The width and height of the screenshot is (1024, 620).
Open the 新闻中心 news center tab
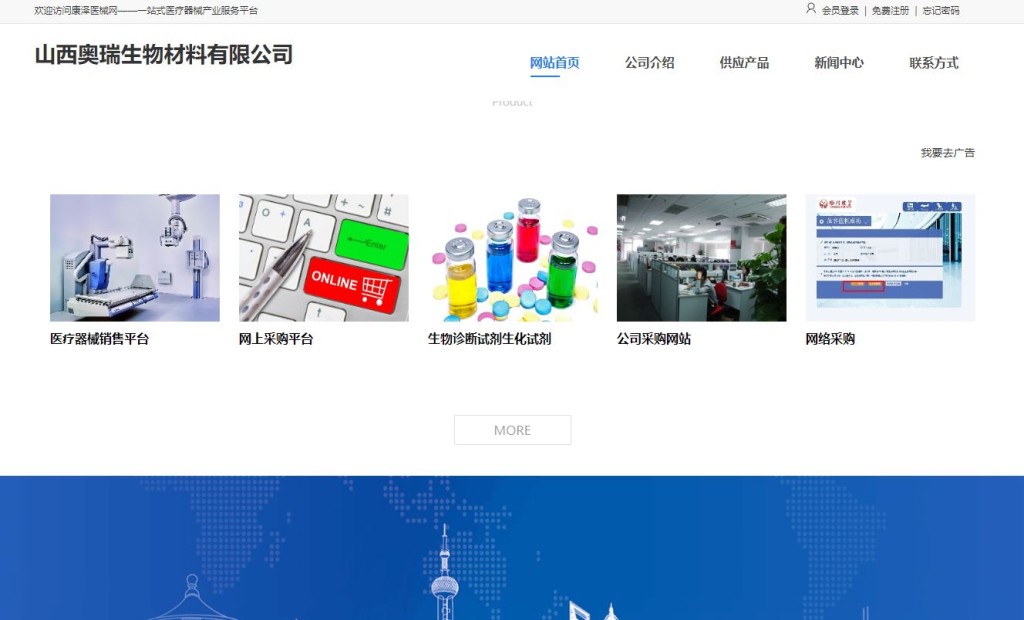[x=839, y=62]
